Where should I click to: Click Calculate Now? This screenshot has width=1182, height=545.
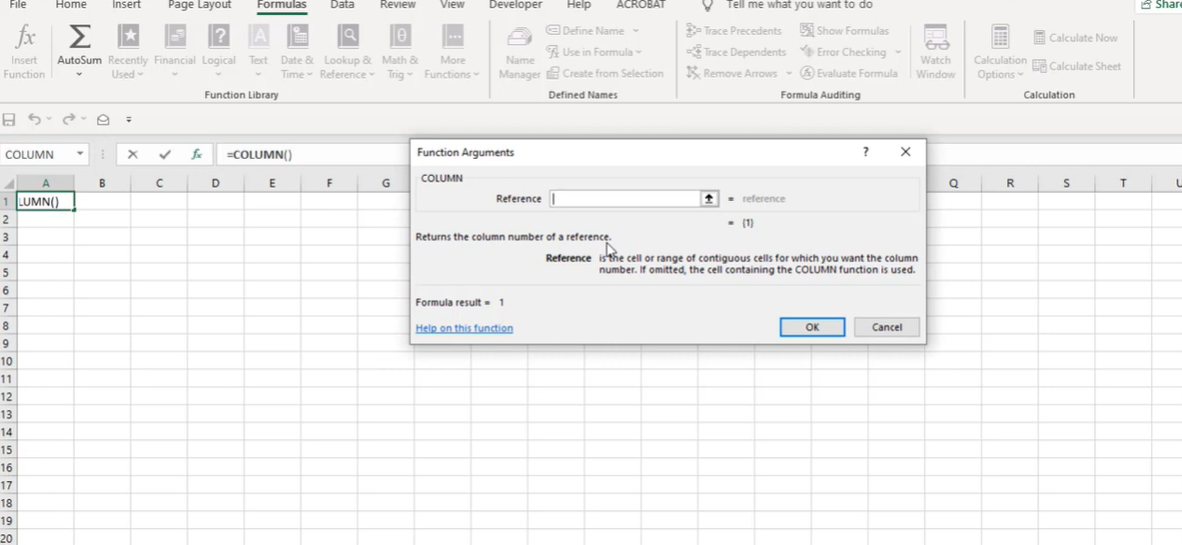click(1075, 38)
